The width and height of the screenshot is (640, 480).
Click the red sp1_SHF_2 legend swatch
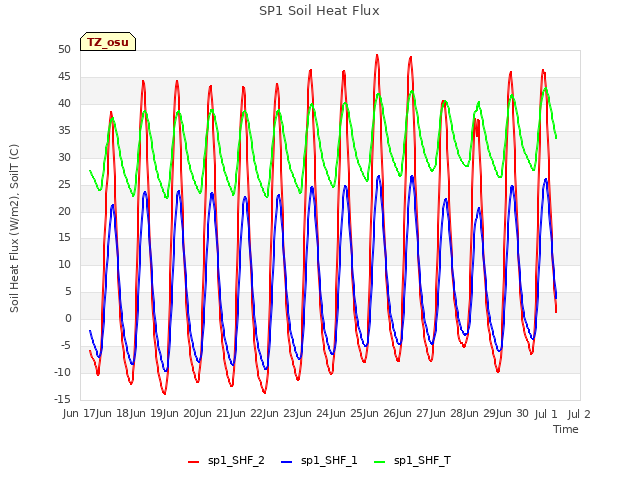click(193, 462)
